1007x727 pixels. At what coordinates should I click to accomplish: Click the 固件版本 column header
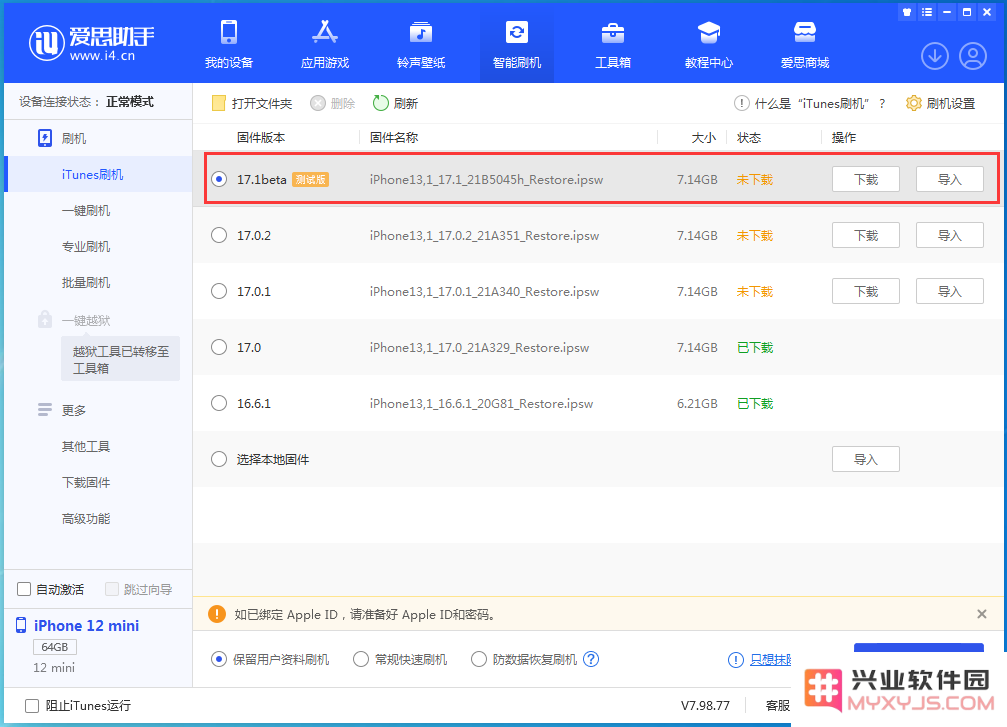261,137
